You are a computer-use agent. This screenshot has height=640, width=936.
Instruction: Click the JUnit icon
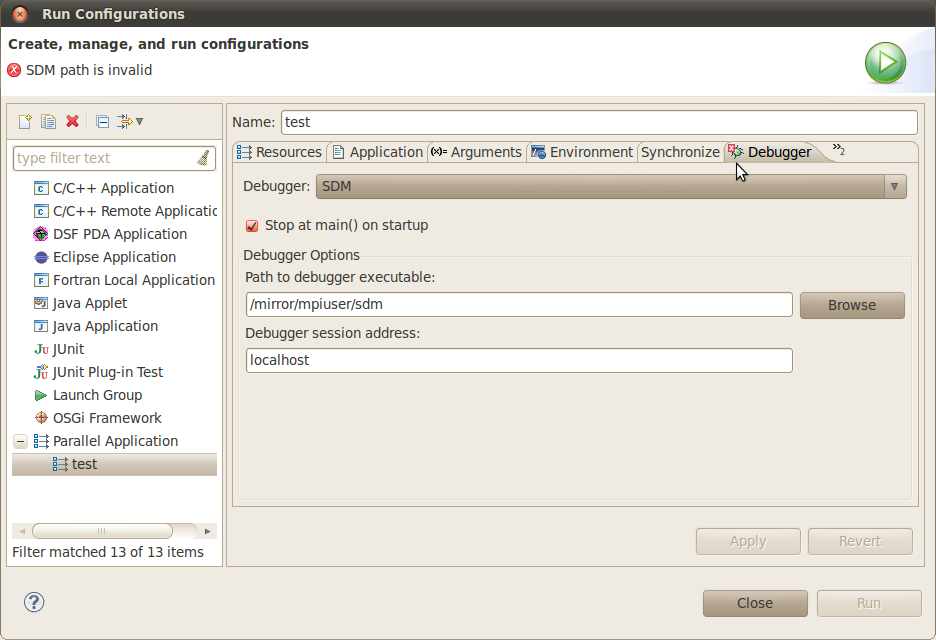click(x=41, y=349)
